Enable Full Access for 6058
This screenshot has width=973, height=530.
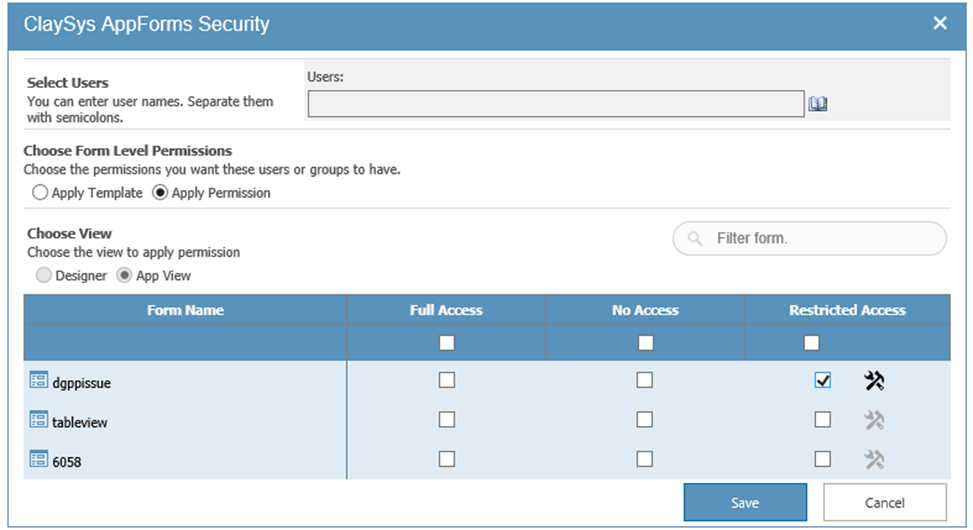(x=447, y=459)
